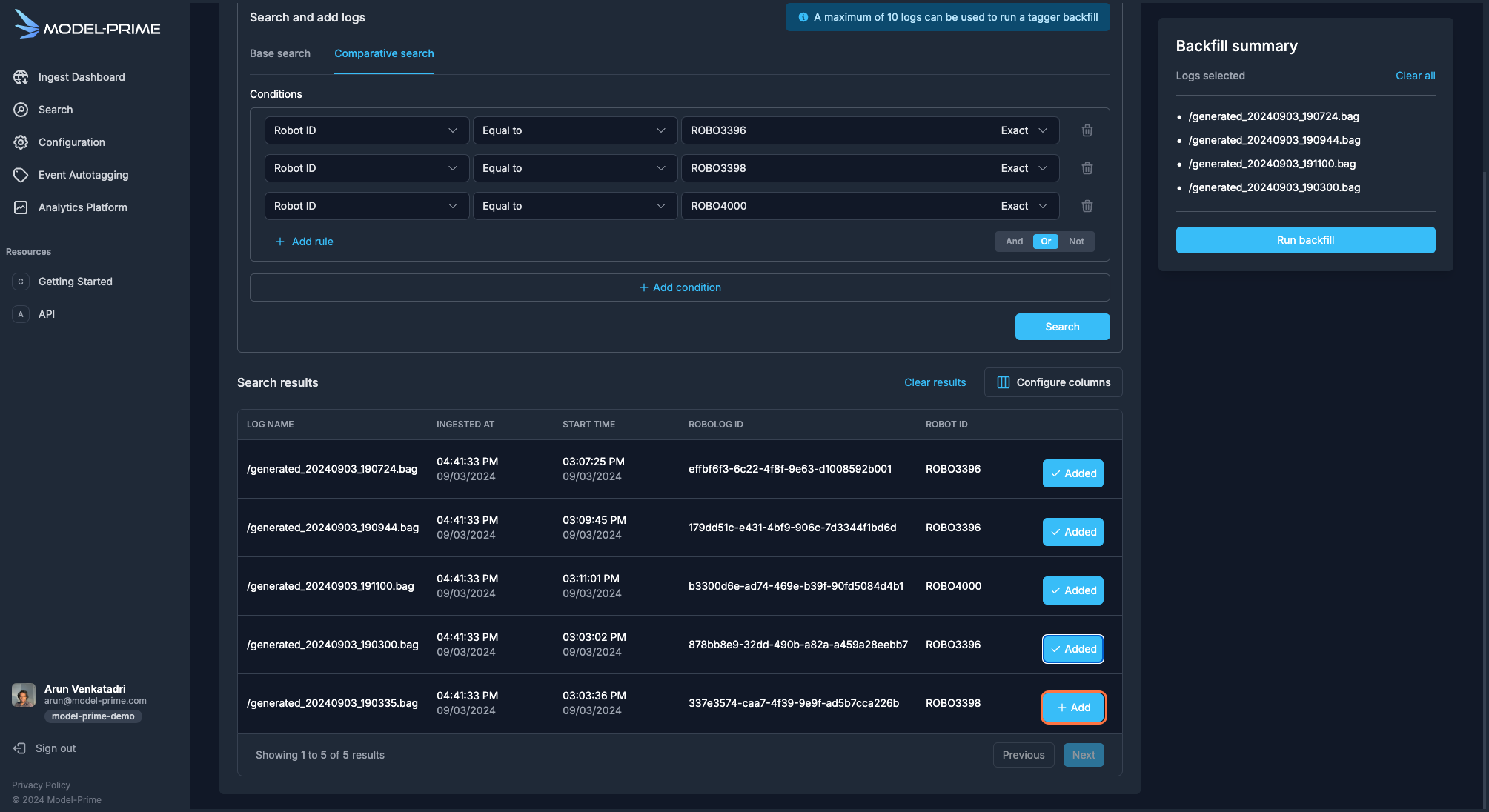Click /generated_20240903_191100.bag in Backfill summary
This screenshot has width=1489, height=812.
point(1272,164)
